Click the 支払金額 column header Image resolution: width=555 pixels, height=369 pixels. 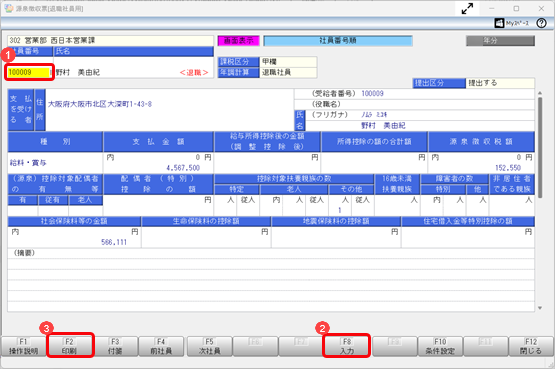click(159, 142)
